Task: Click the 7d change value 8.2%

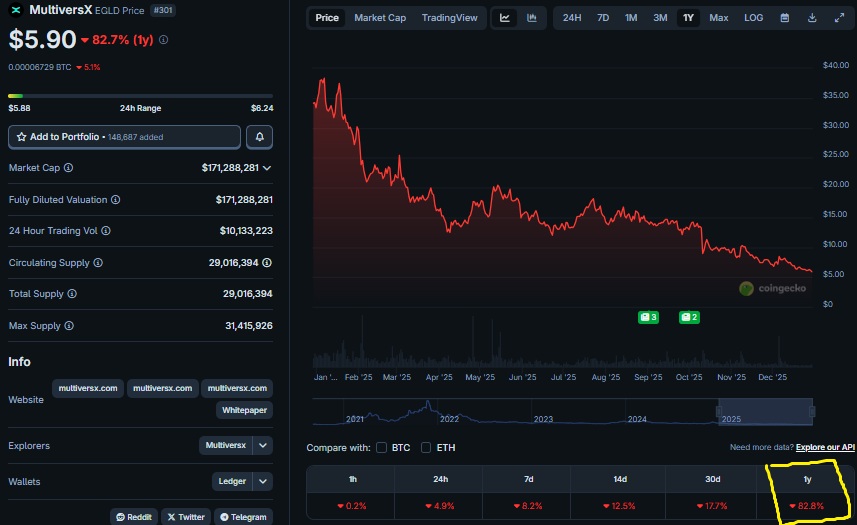Action: 528,506
